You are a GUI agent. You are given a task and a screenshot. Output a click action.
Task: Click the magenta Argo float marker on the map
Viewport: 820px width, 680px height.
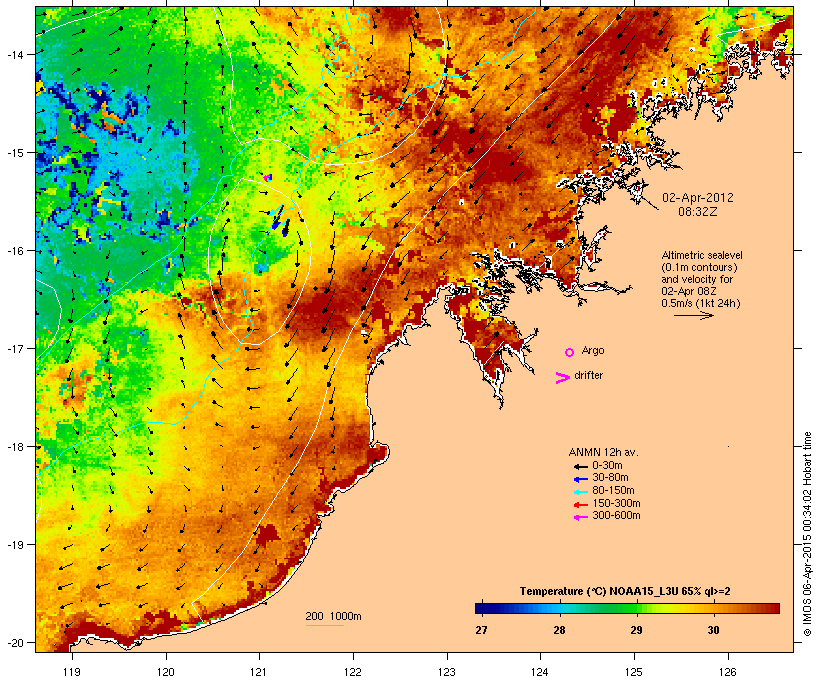(x=267, y=178)
